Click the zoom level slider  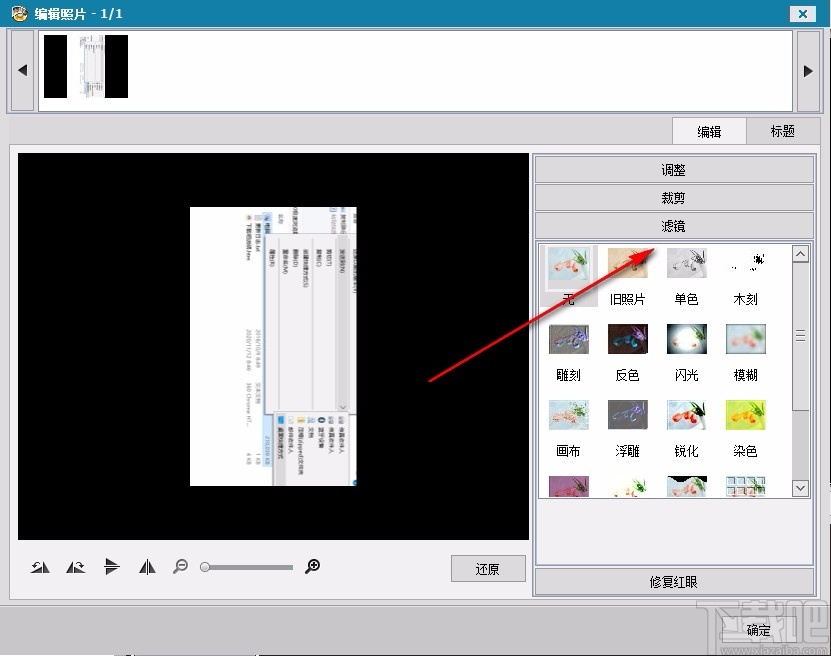(246, 566)
